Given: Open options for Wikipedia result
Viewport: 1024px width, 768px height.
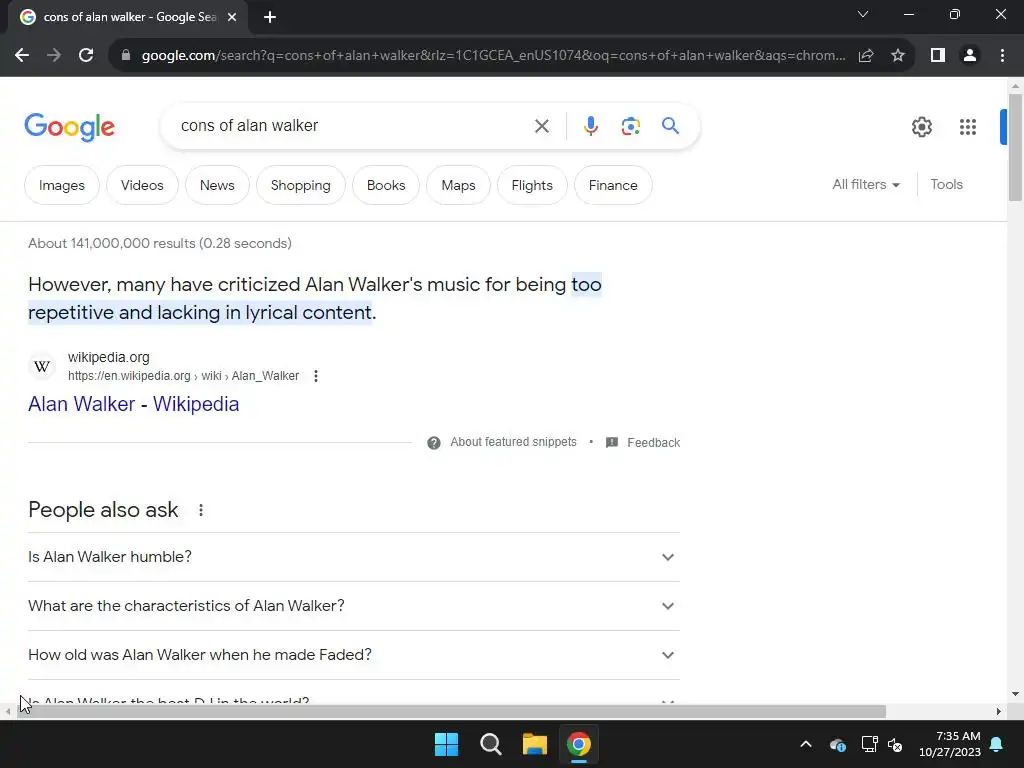Looking at the screenshot, I should pos(315,376).
